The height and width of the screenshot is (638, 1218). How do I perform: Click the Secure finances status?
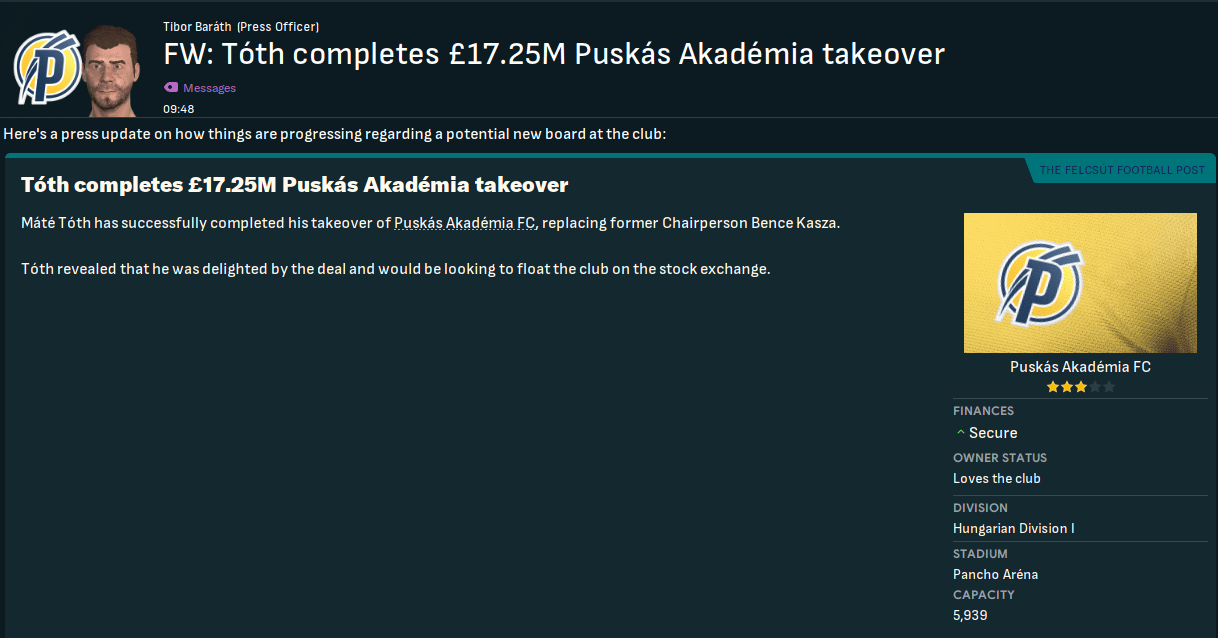[993, 433]
